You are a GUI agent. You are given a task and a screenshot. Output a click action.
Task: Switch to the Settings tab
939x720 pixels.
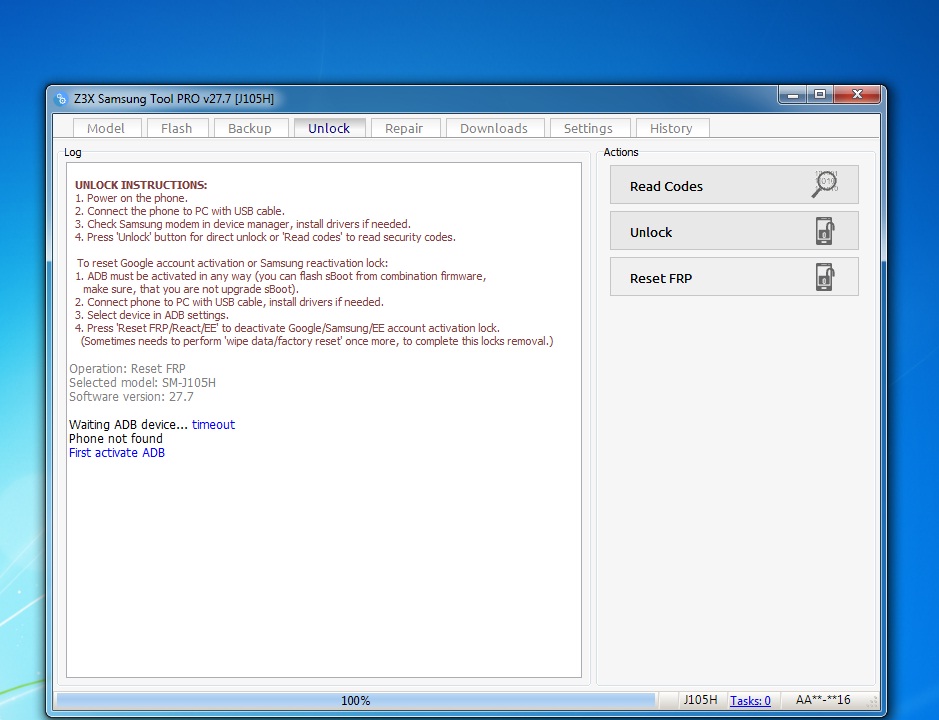(589, 128)
